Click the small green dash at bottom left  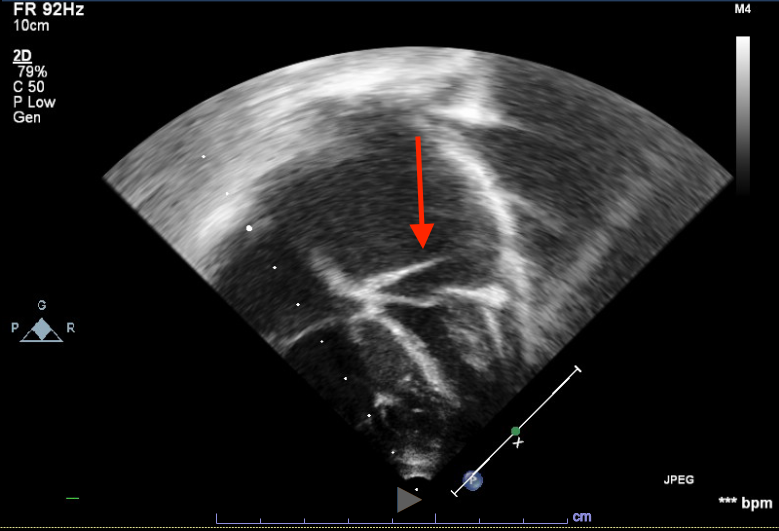pyautogui.click(x=72, y=497)
